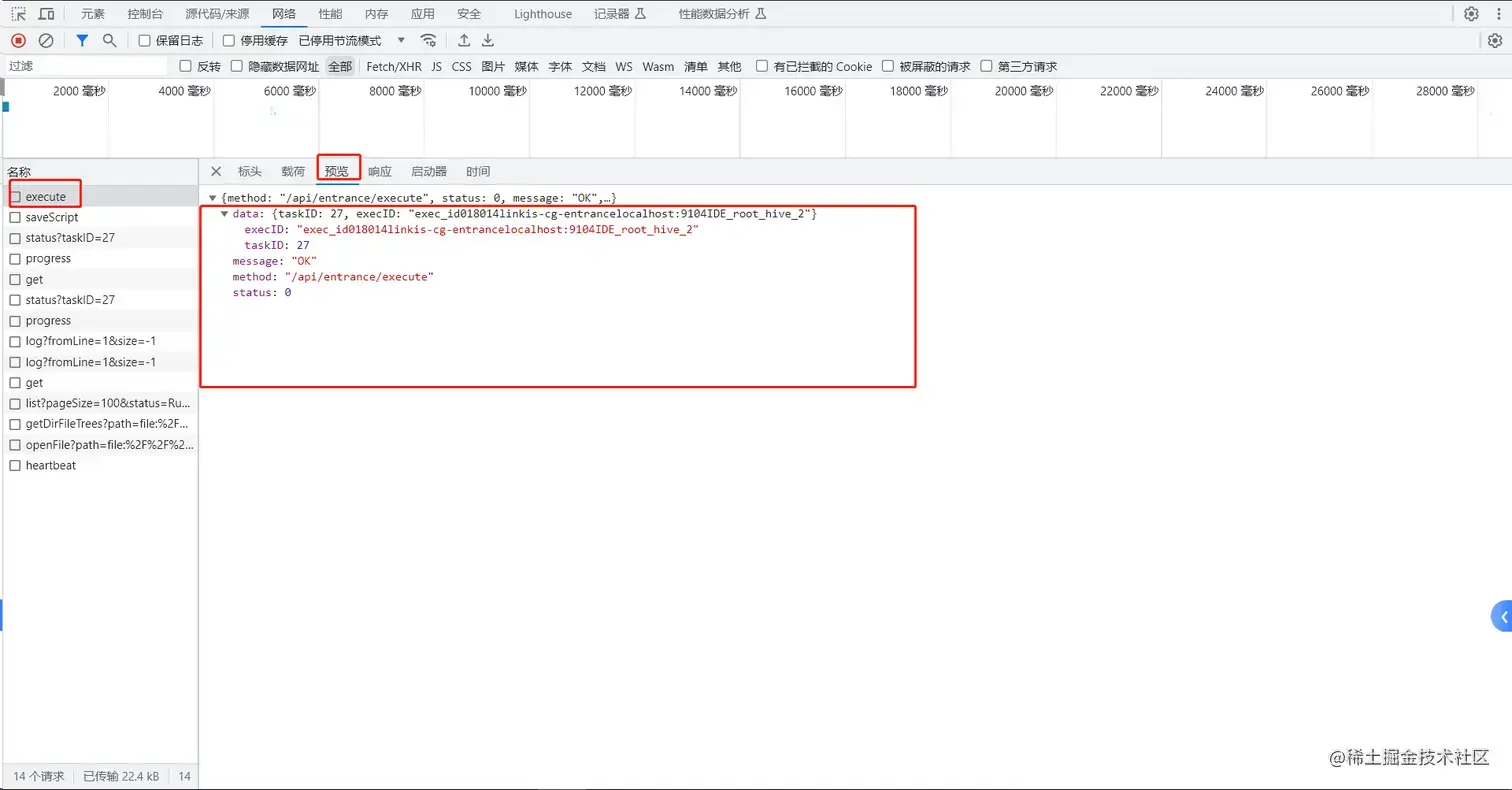Filter requests by Wasm type
Viewport: 1512px width, 790px height.
(x=658, y=66)
